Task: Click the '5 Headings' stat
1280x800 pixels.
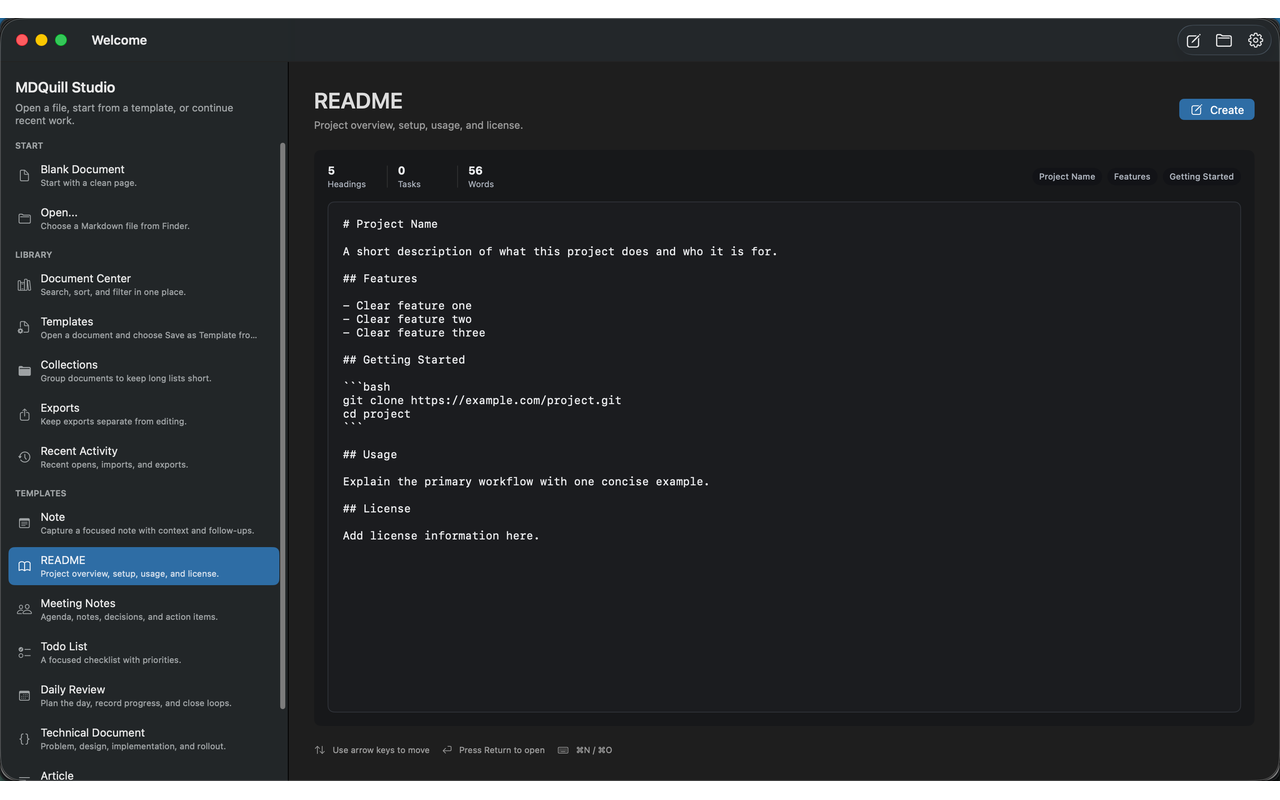Action: pyautogui.click(x=346, y=177)
